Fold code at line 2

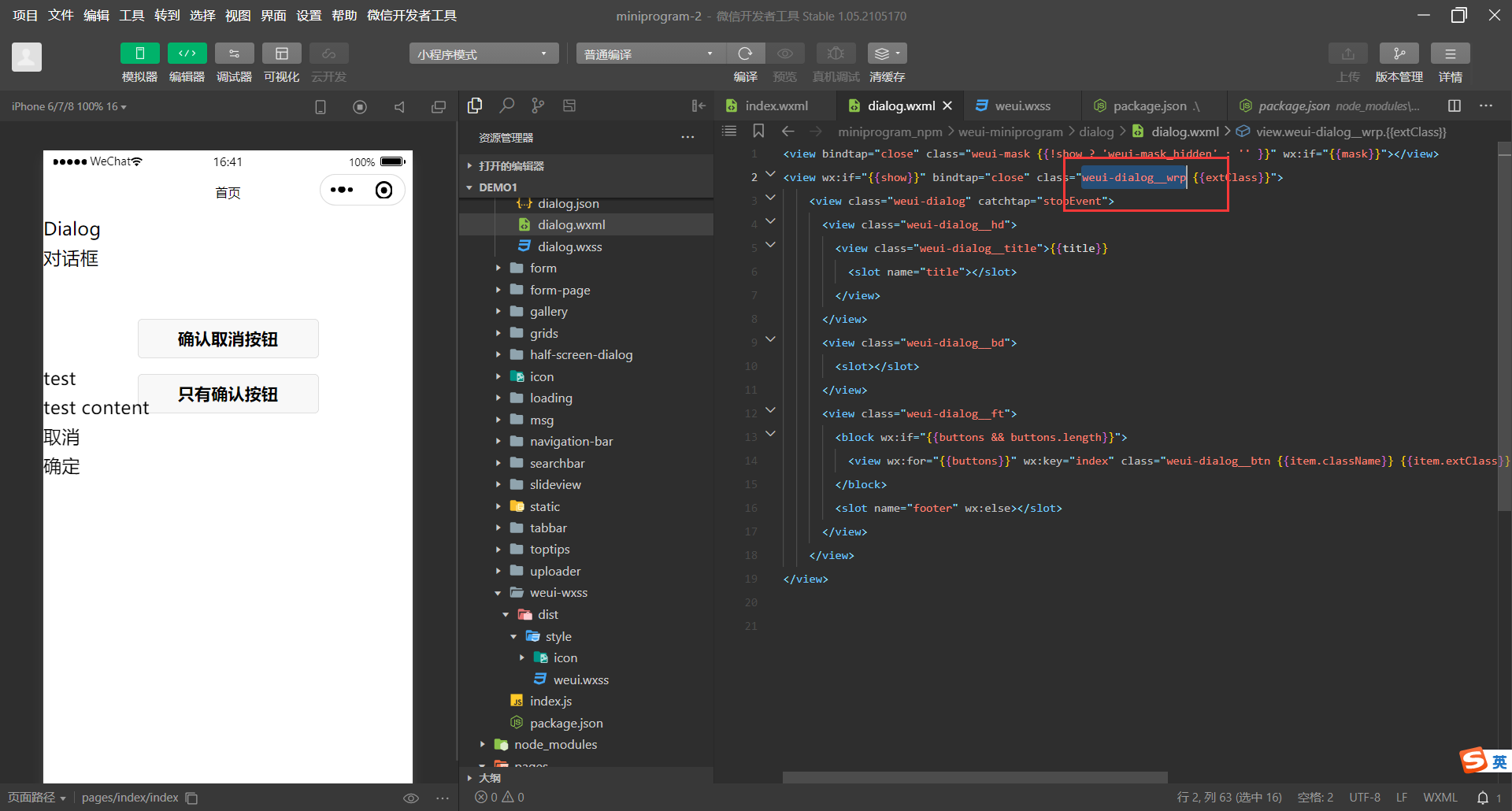click(x=771, y=174)
